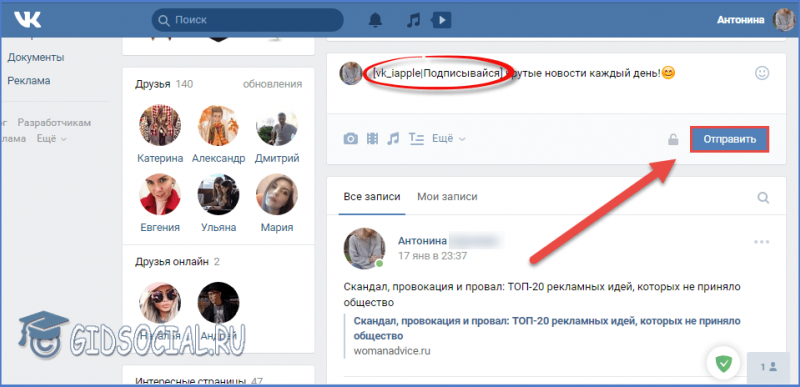This screenshot has height=387, width=800.
Task: Expand the left footer Ещё dropdown
Action: coord(52,139)
